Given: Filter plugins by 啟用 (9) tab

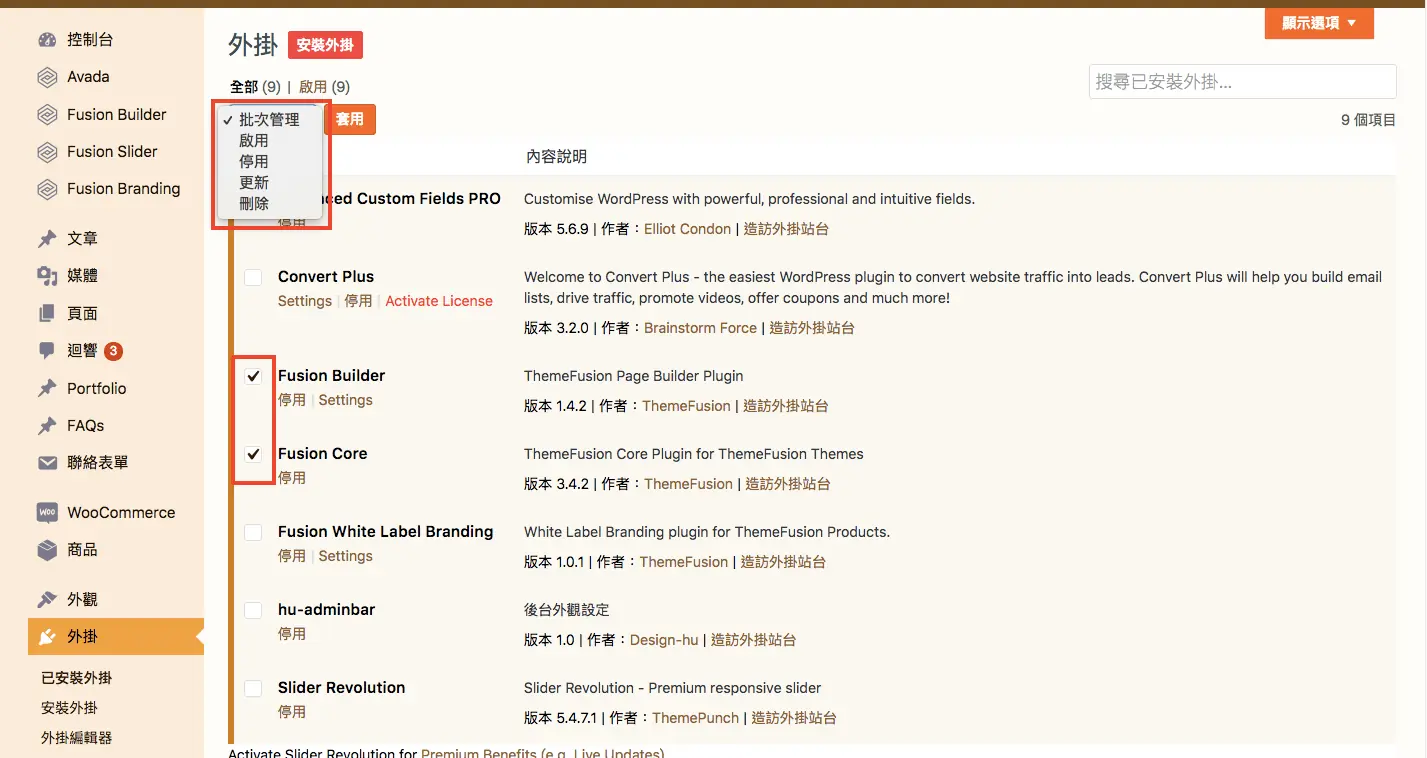Looking at the screenshot, I should (x=324, y=87).
